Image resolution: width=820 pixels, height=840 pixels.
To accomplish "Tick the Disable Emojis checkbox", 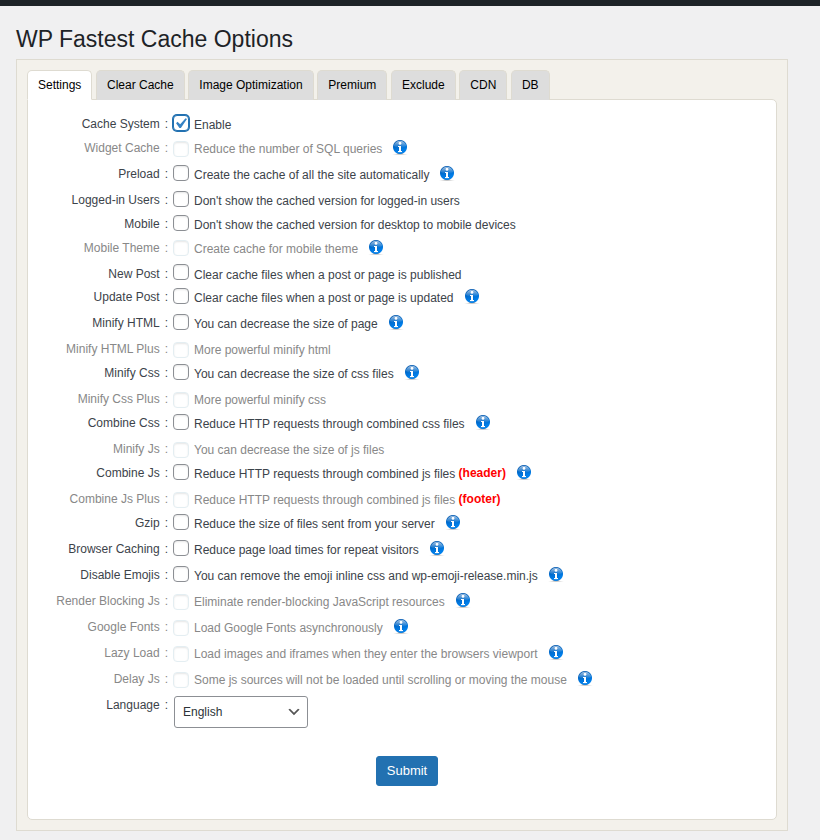I will [181, 574].
